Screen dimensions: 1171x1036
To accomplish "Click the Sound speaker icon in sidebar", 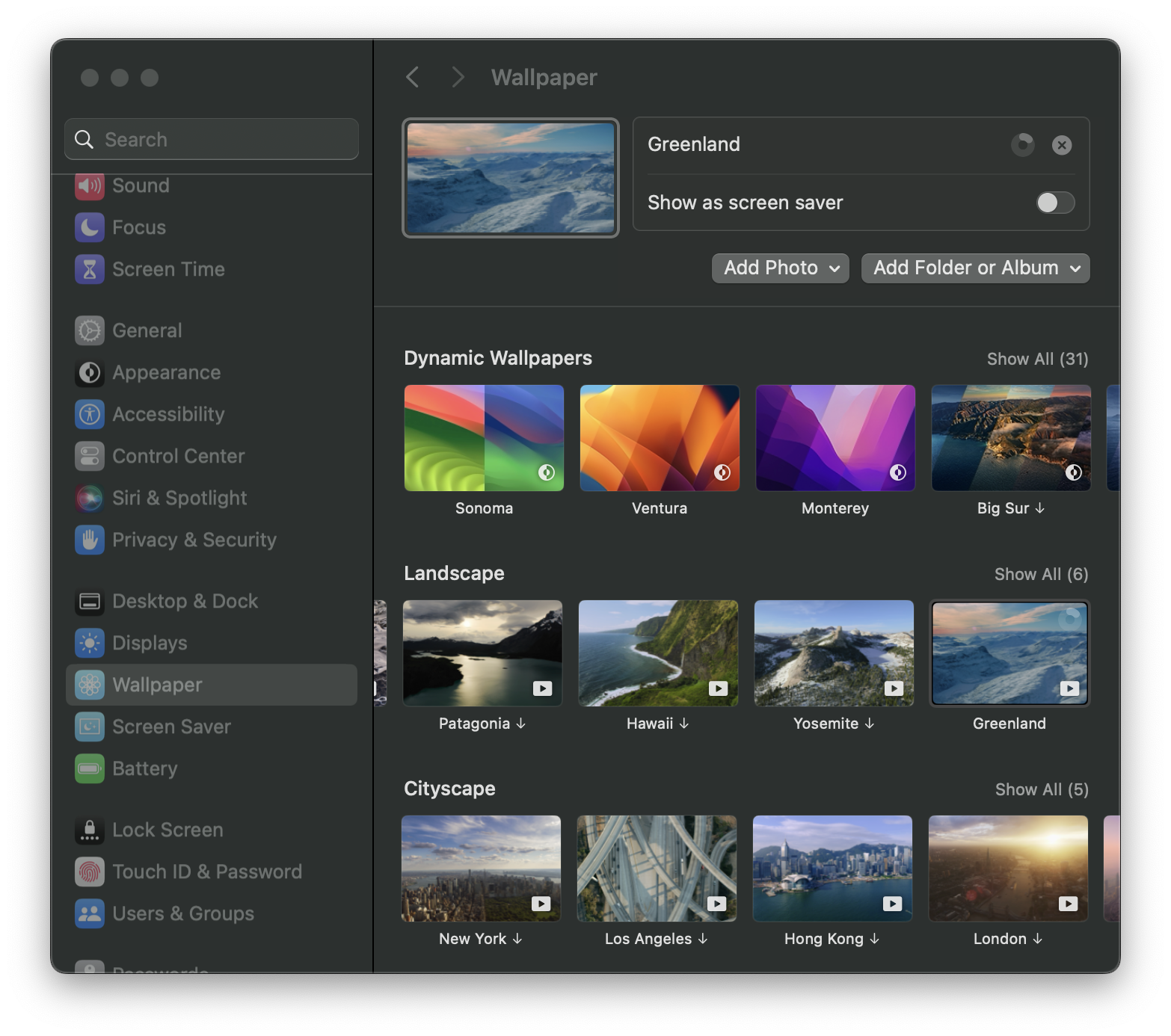I will pos(90,185).
